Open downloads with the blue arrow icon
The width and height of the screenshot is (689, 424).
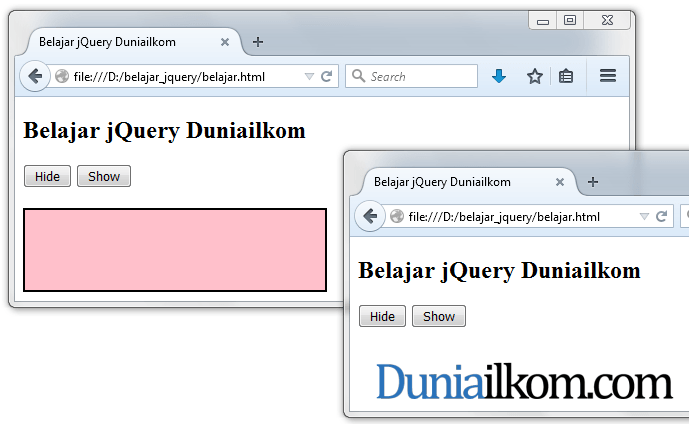(499, 76)
